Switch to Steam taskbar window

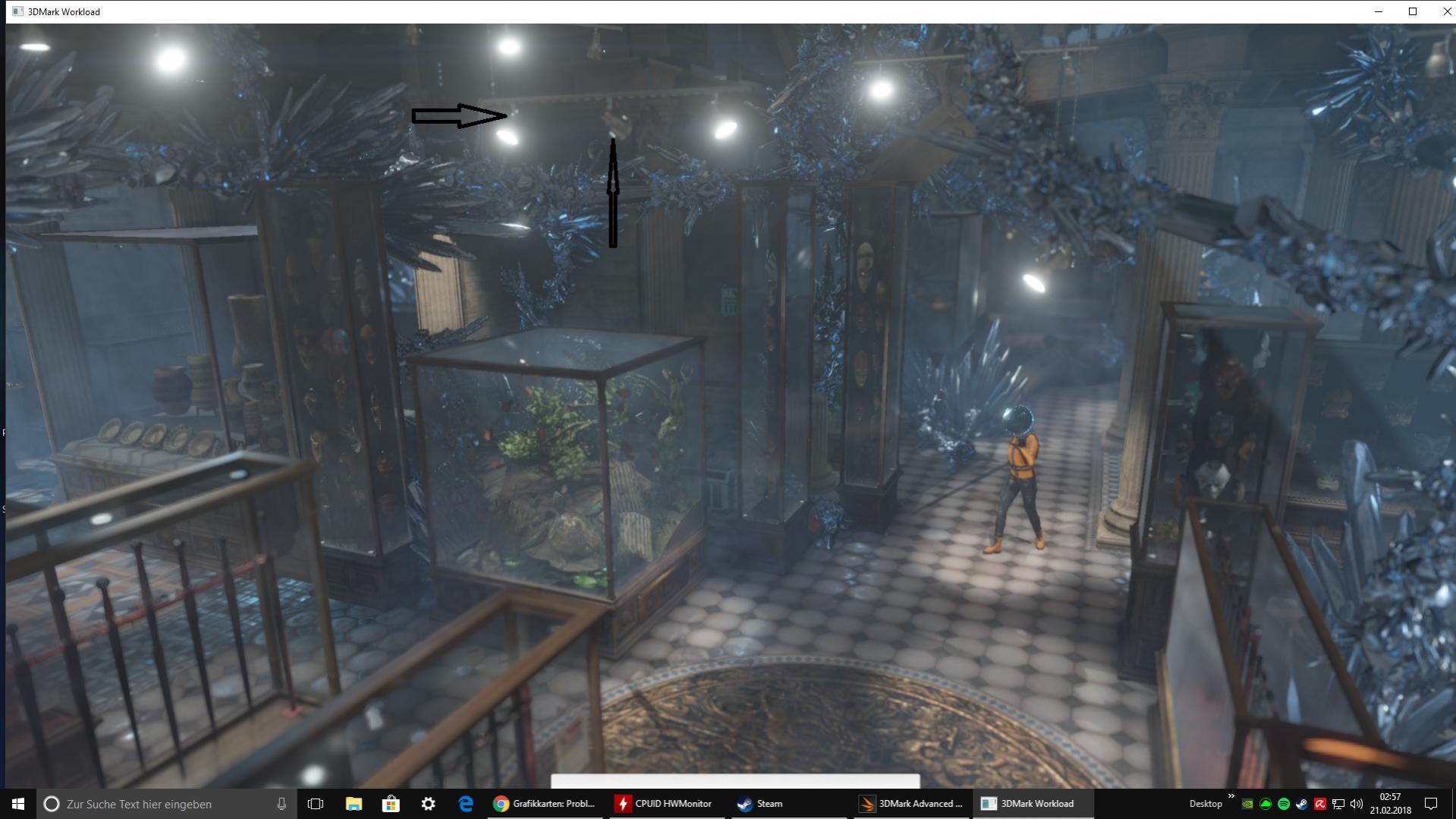point(789,804)
